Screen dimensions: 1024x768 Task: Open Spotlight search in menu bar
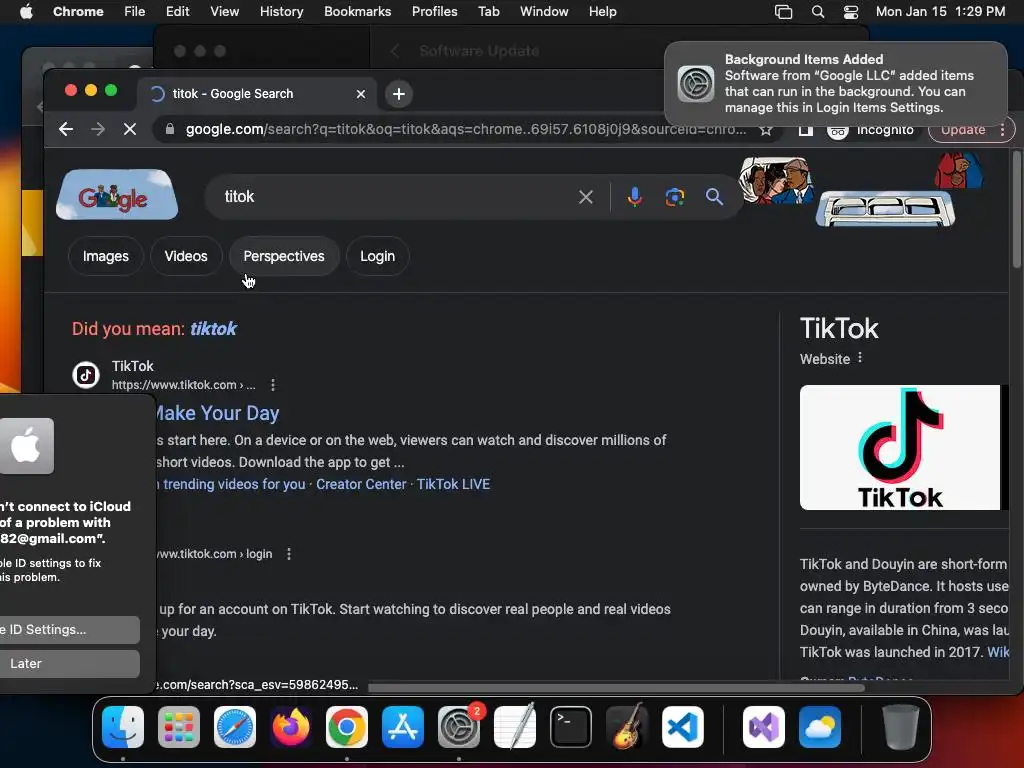(x=818, y=12)
